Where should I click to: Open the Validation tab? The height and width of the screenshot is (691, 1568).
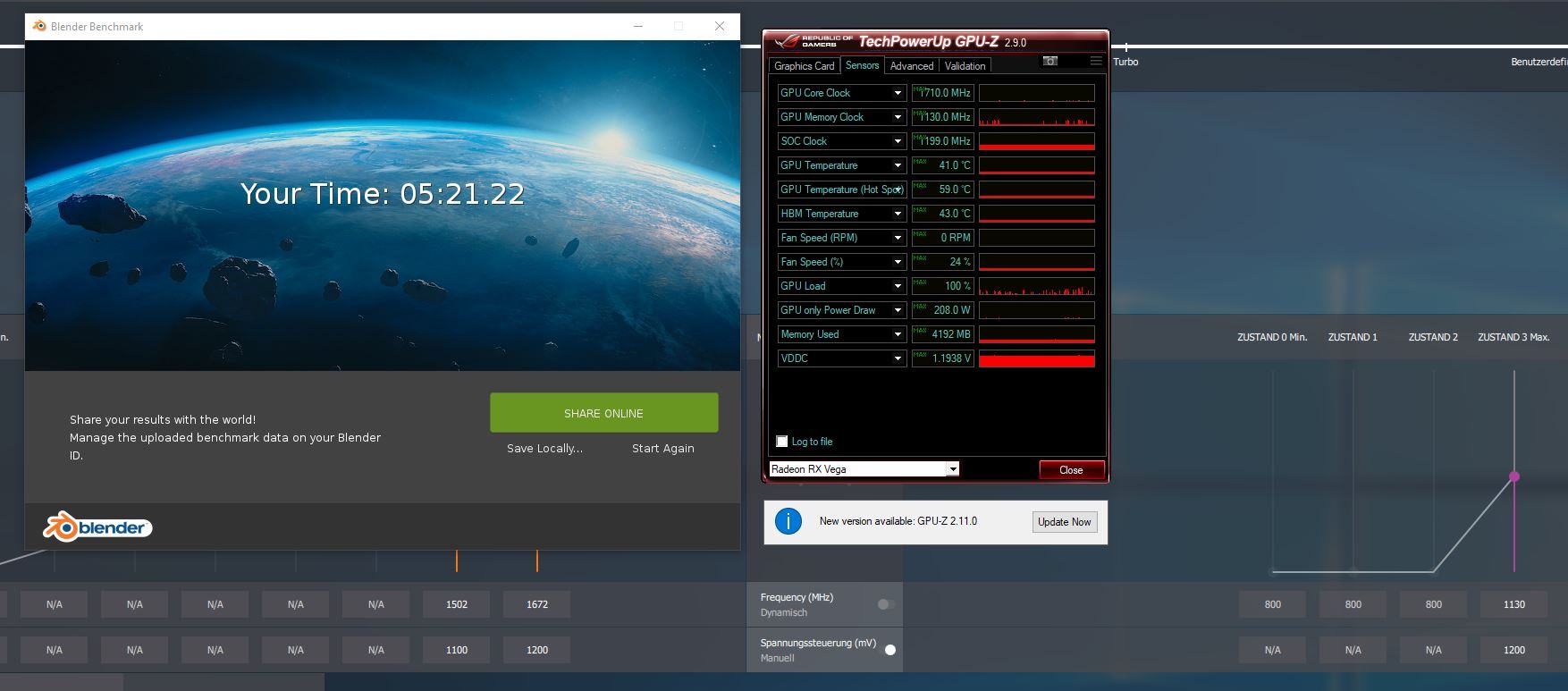pyautogui.click(x=965, y=66)
